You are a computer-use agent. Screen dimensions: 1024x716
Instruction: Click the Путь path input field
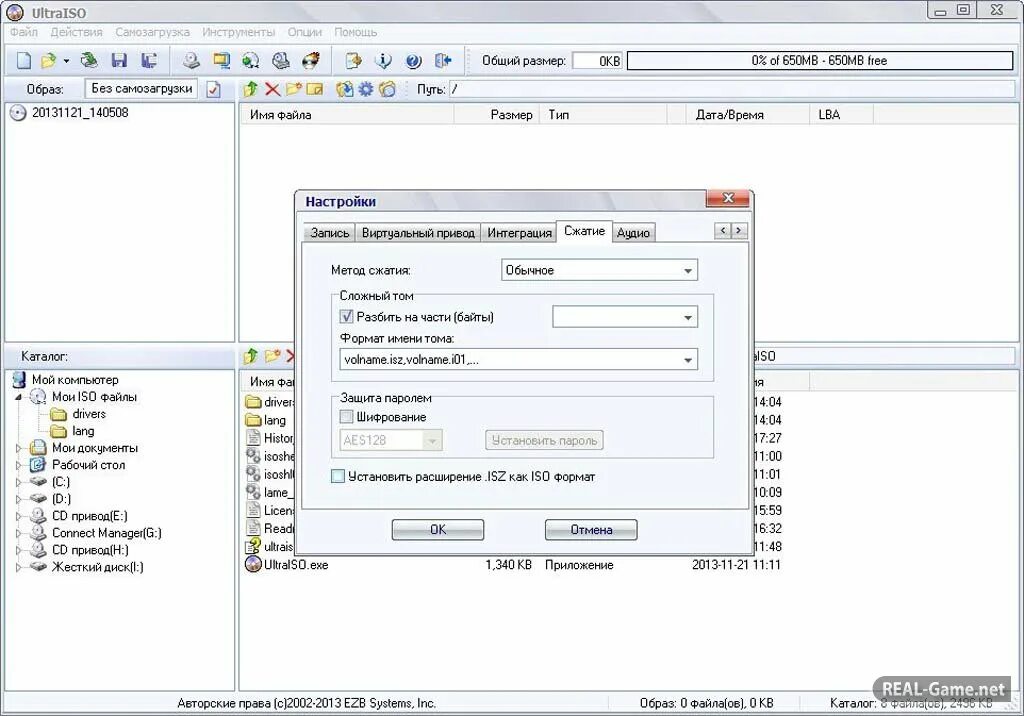(731, 90)
